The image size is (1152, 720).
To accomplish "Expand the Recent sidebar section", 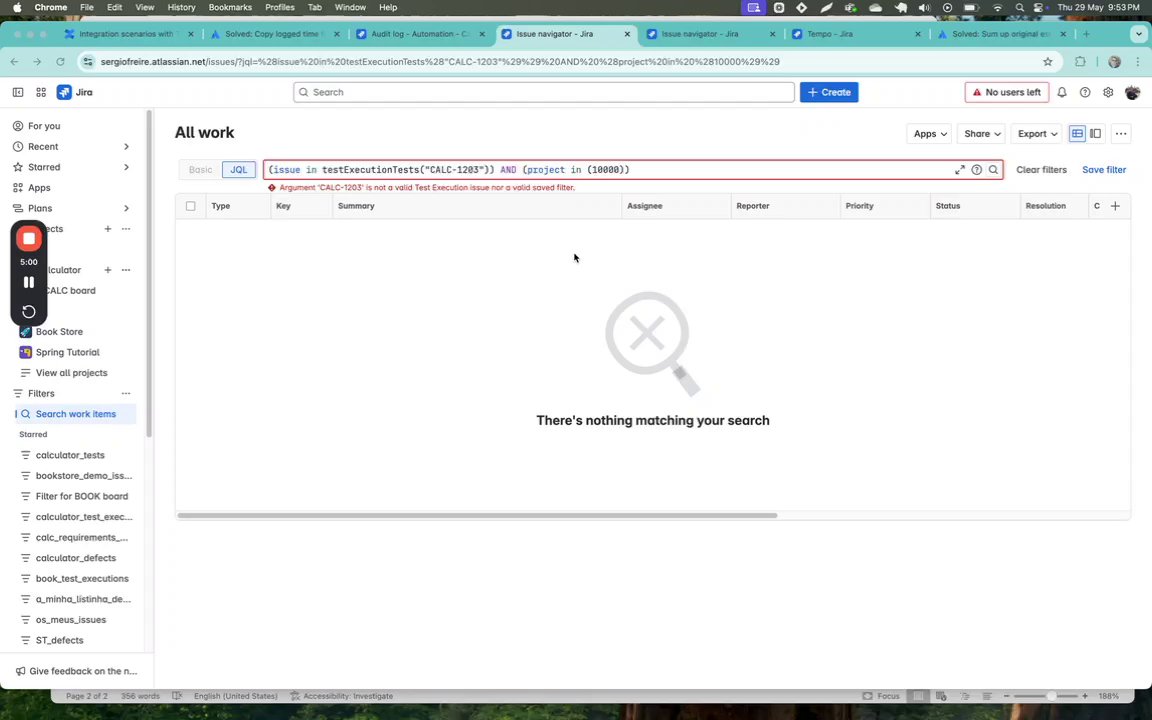I will point(126,147).
